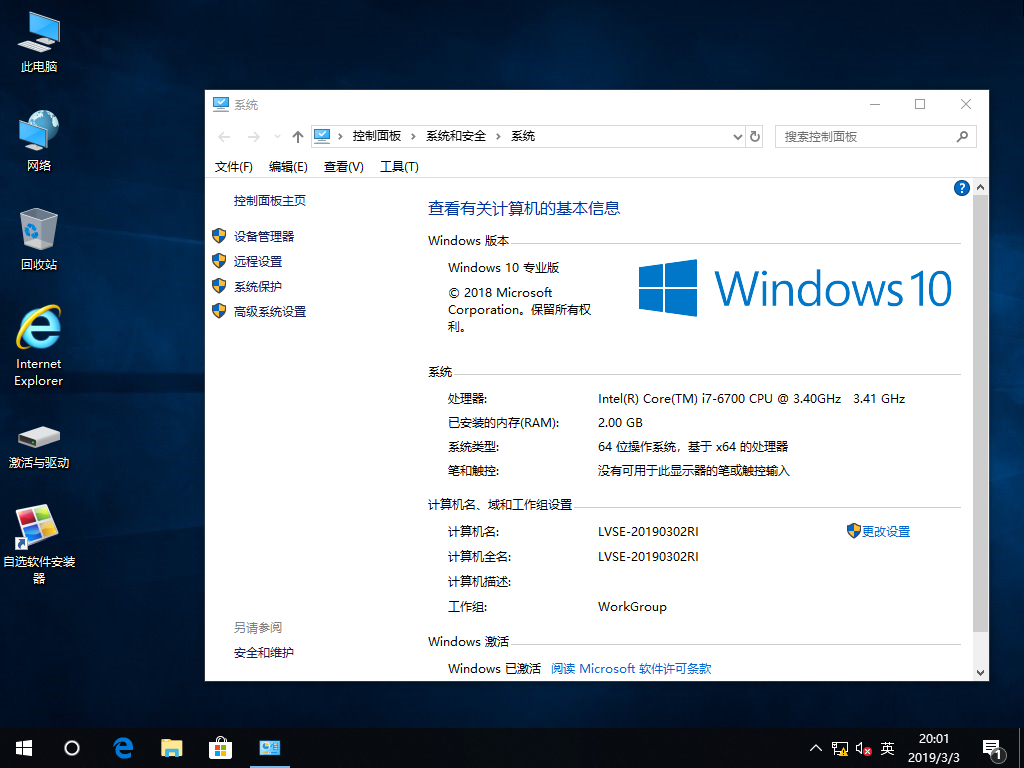Launch Microsoft Edge from the taskbar
This screenshot has width=1024, height=768.
[122, 747]
